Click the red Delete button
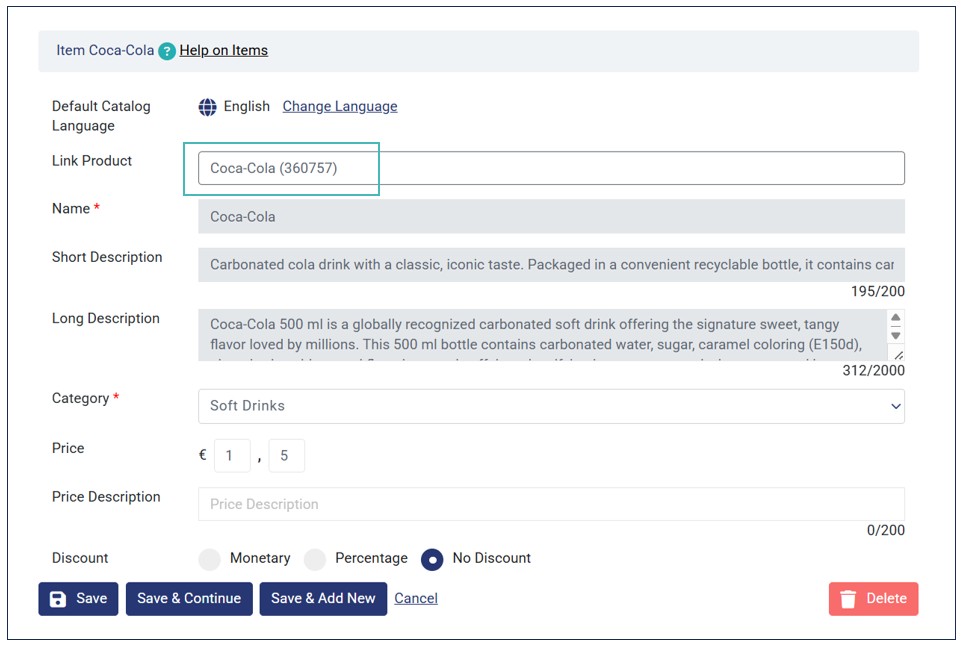The width and height of the screenshot is (964, 646). [873, 599]
